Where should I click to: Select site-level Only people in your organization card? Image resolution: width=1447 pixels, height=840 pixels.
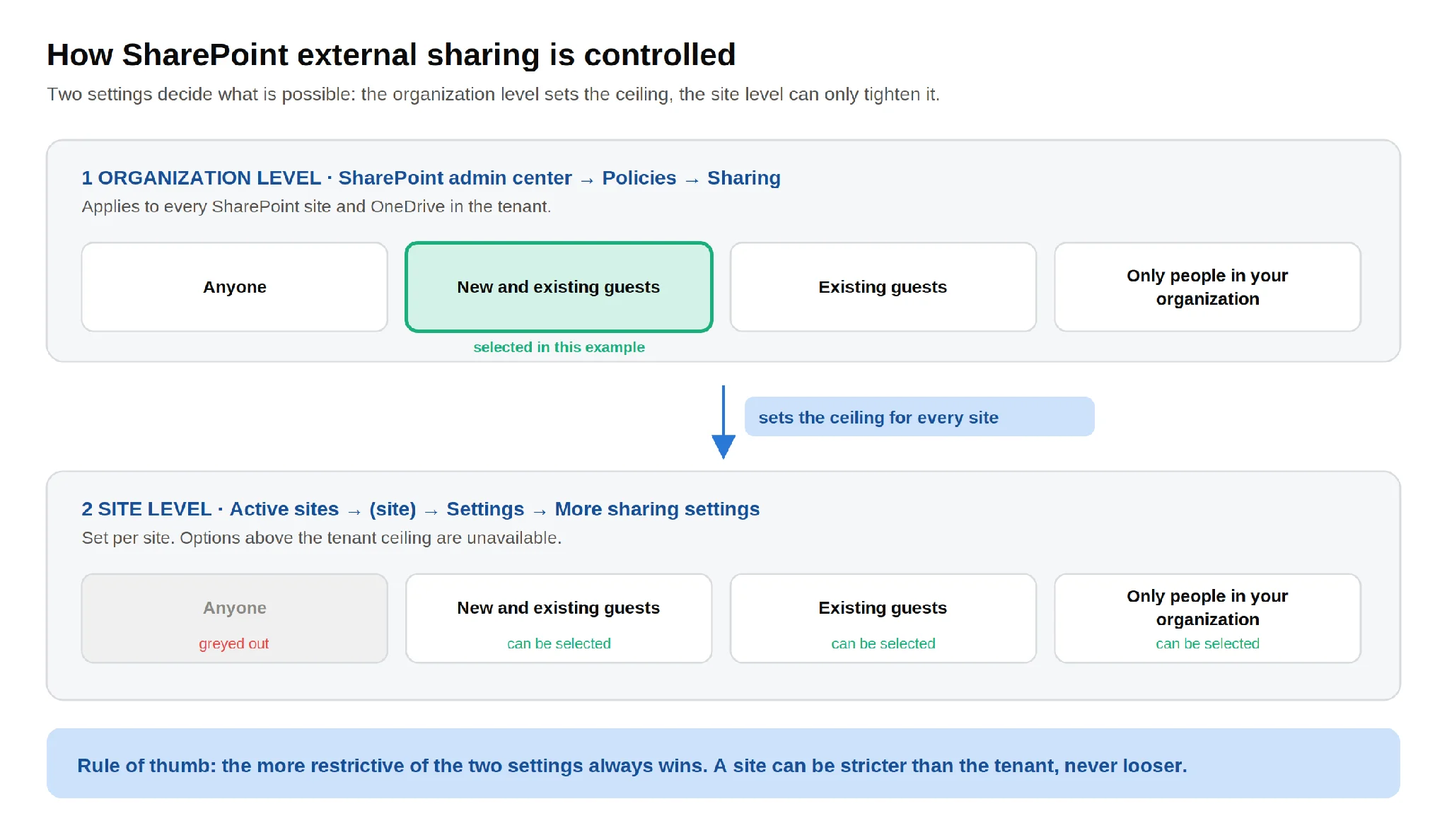1207,618
